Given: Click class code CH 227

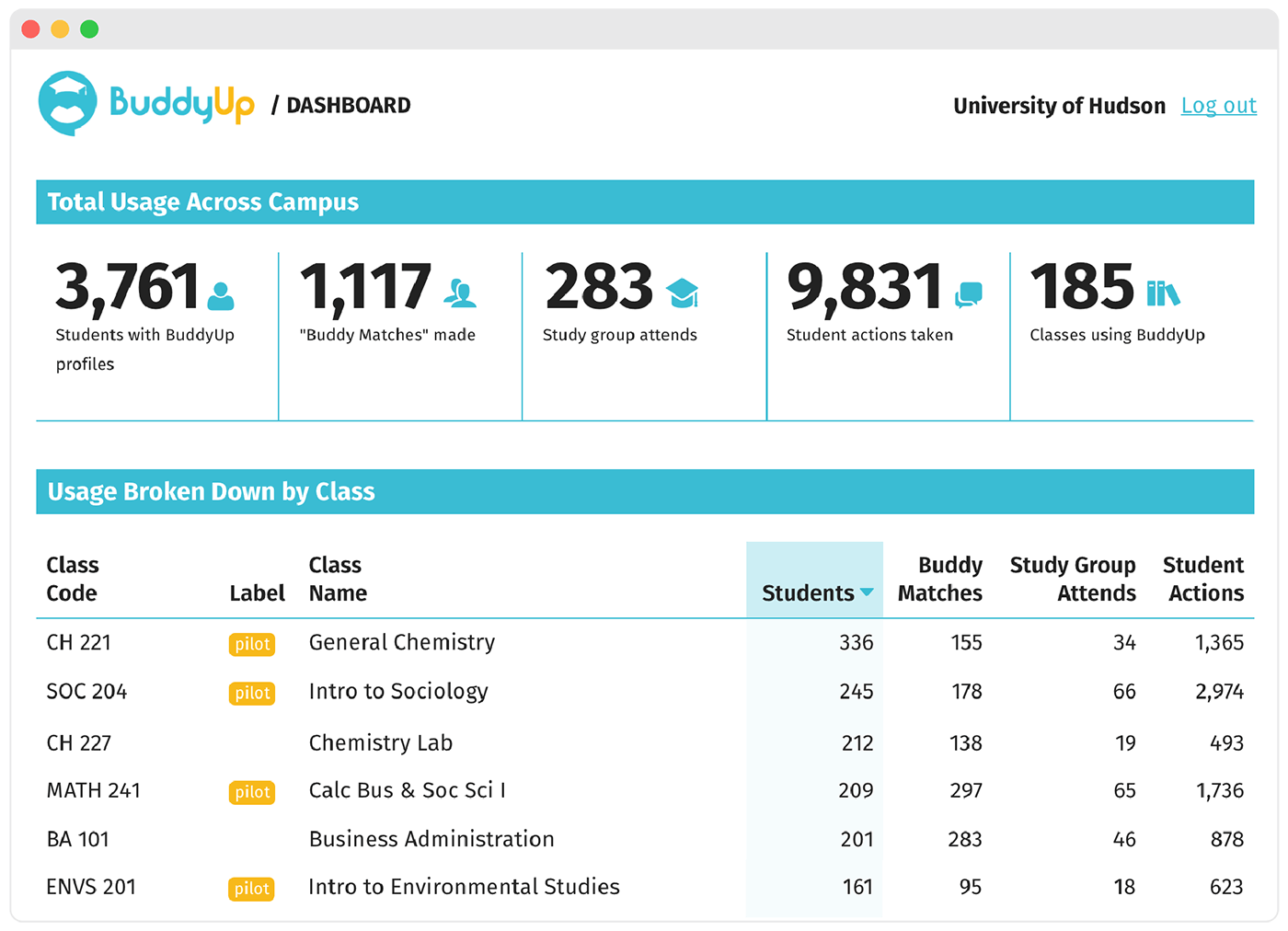Looking at the screenshot, I should pyautogui.click(x=79, y=742).
